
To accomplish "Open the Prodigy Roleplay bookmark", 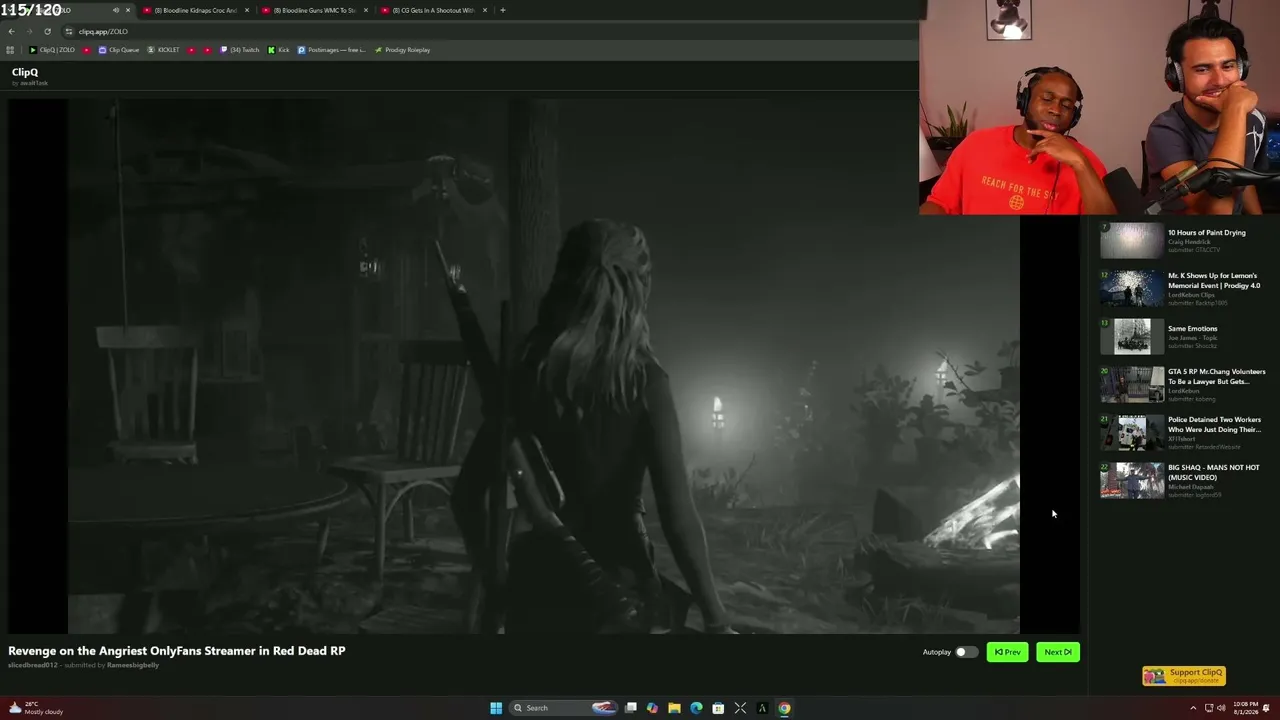I will coord(402,50).
